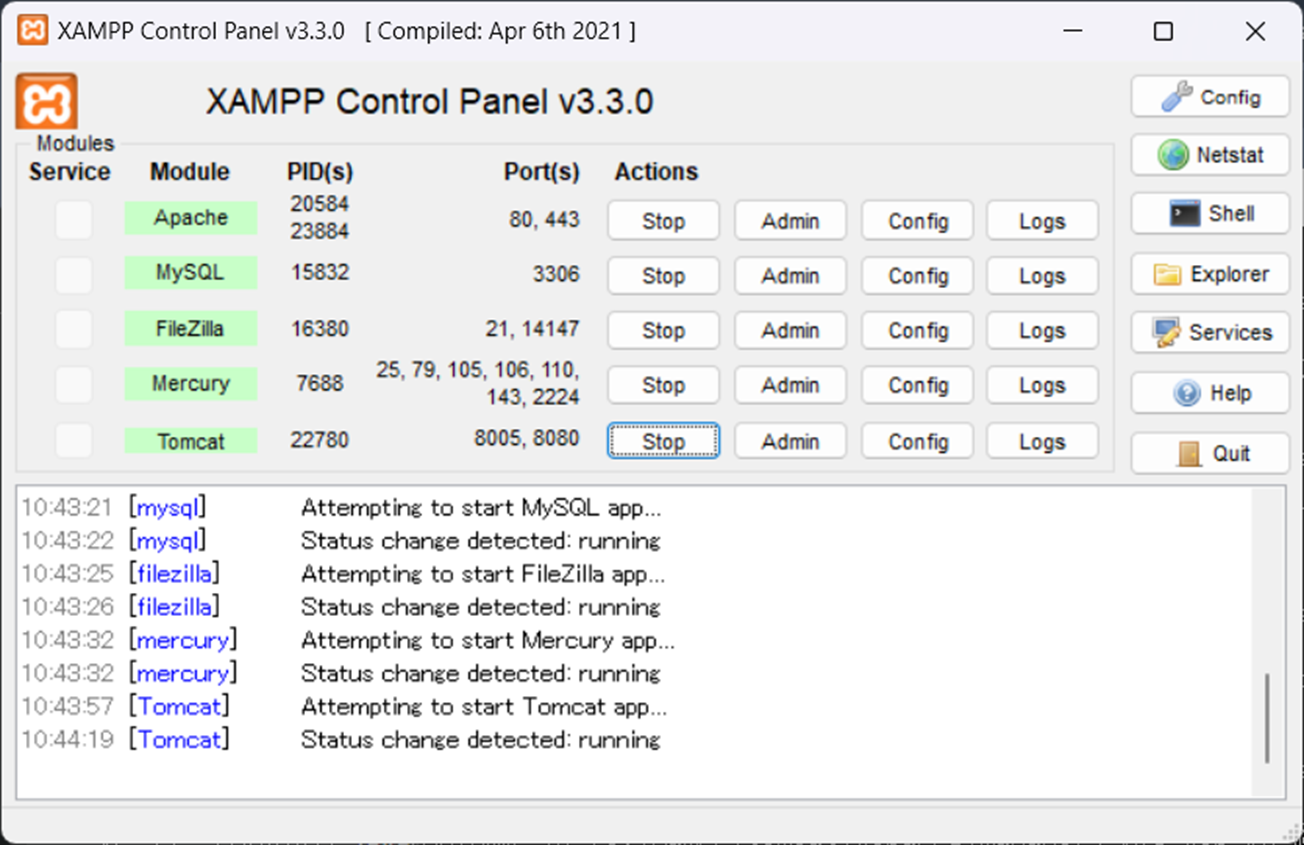Stop the Tomcat module
The width and height of the screenshot is (1304, 845).
pyautogui.click(x=662, y=440)
